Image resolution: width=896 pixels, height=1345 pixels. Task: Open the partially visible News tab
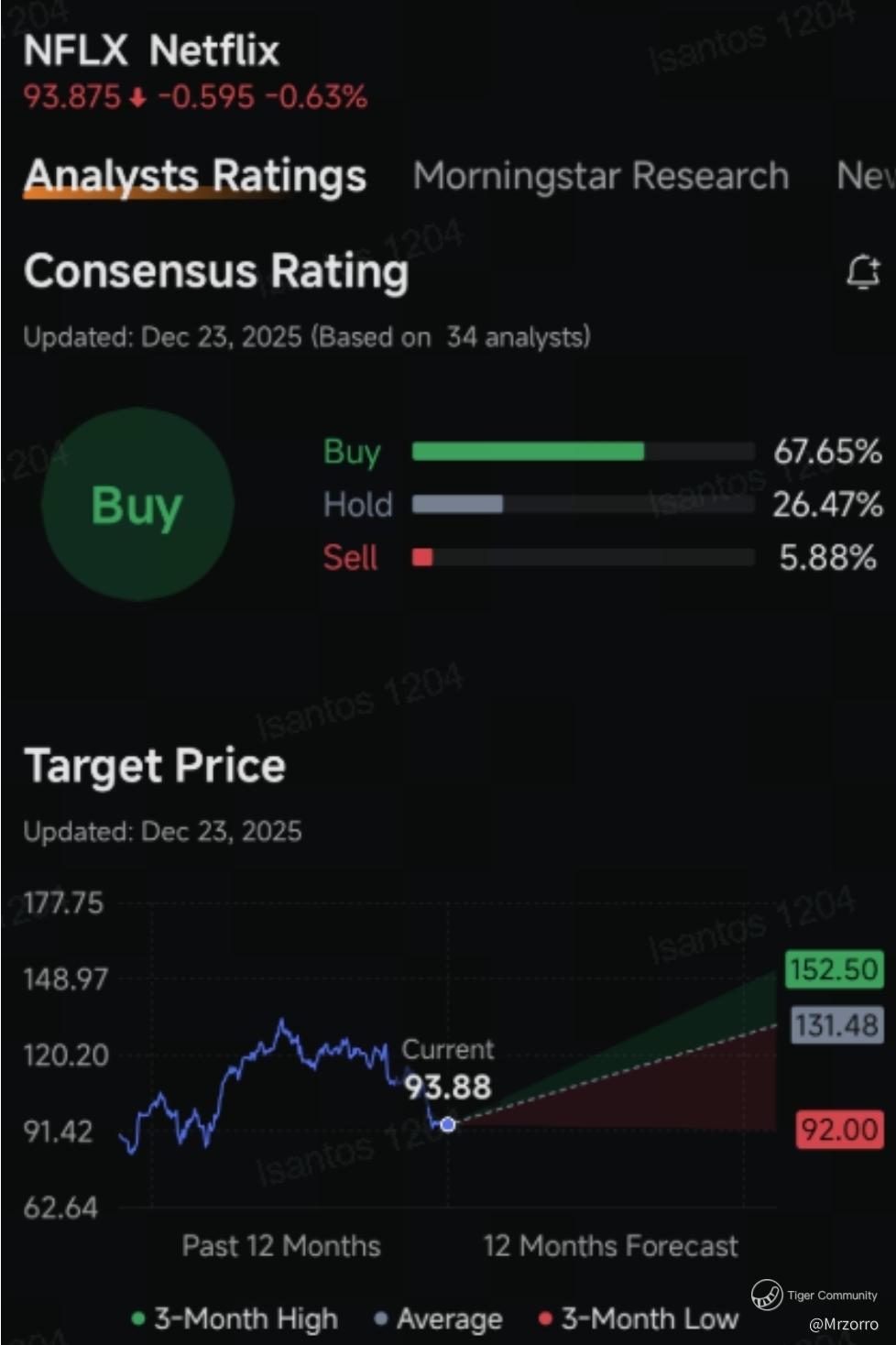coord(865,175)
